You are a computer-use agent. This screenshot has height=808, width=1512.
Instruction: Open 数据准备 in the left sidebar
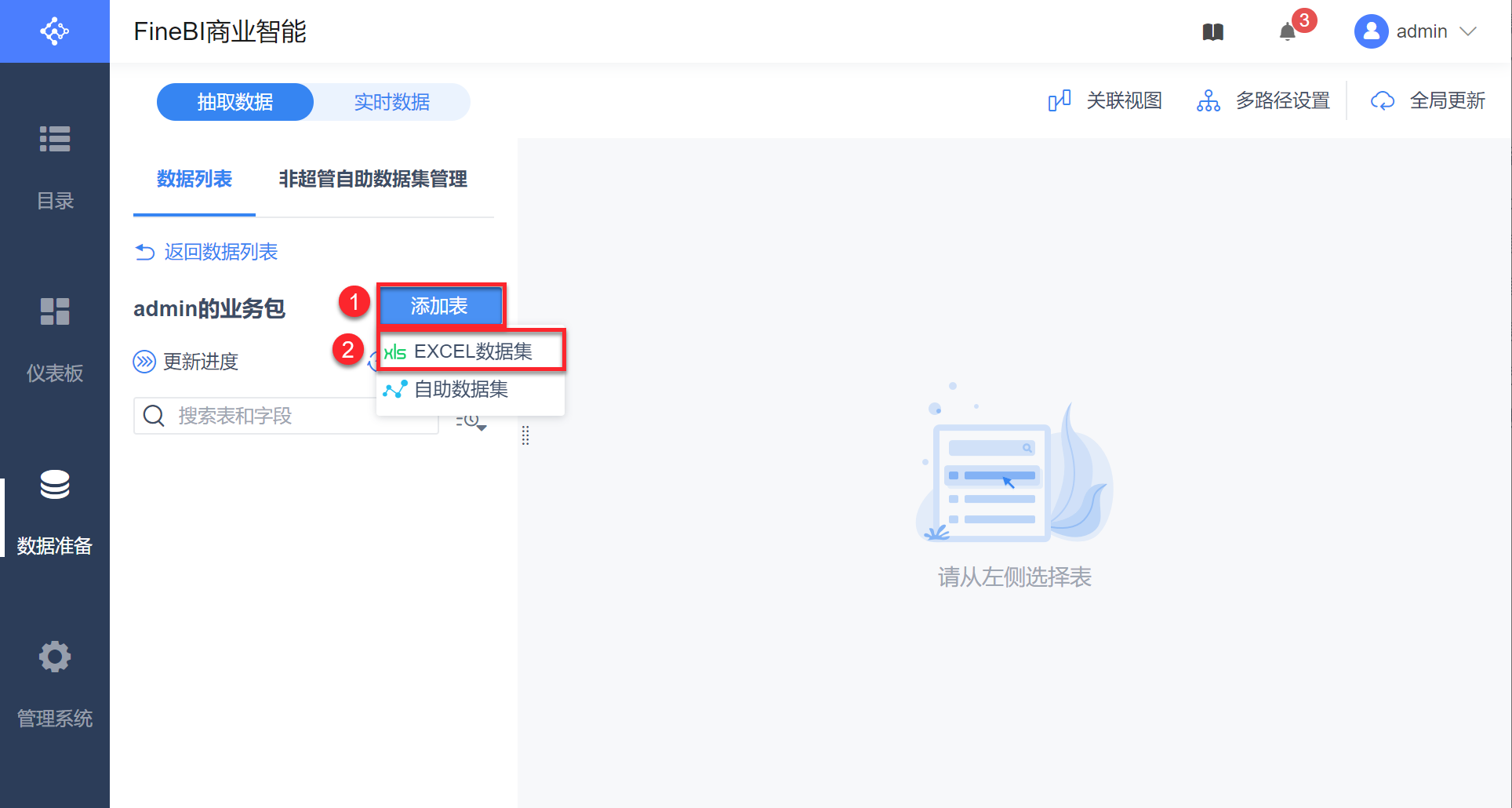[55, 514]
